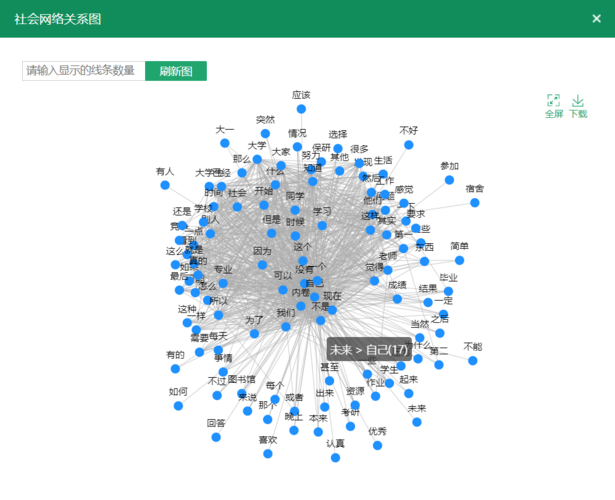Select the 成绩 node
Viewport: 615px width, 500px height.
pos(397,299)
